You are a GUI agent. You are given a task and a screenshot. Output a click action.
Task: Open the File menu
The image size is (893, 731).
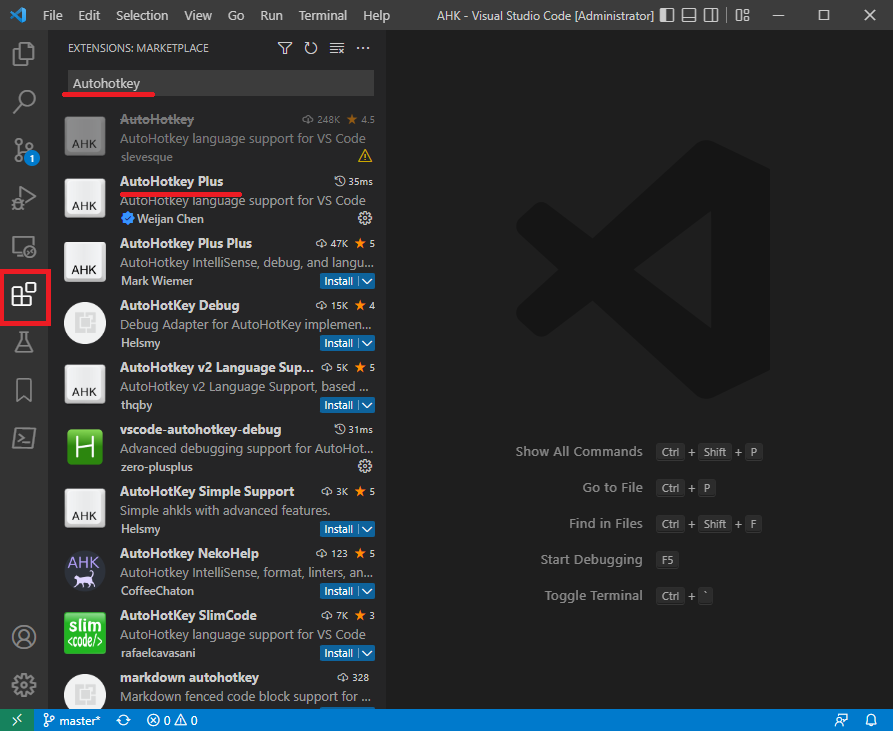pyautogui.click(x=52, y=15)
